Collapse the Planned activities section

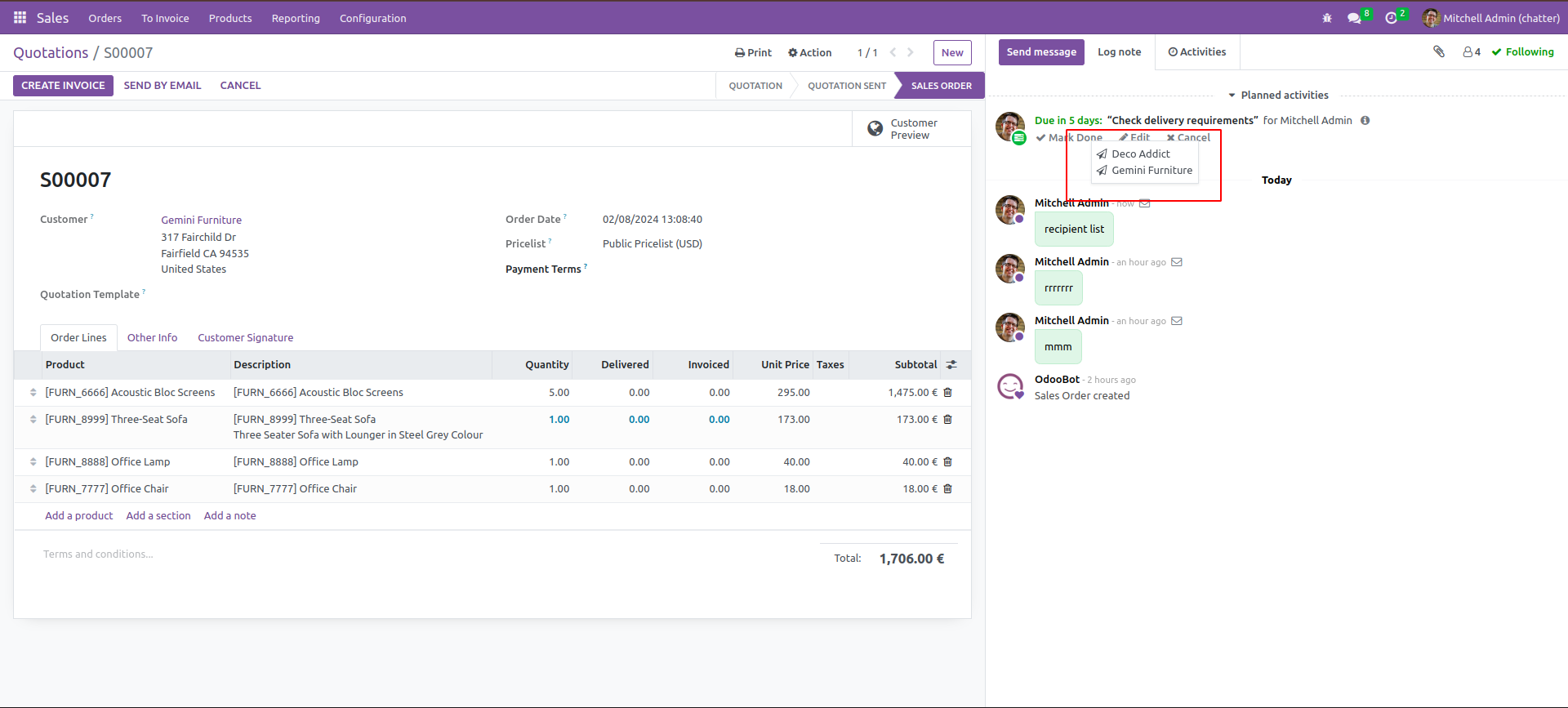1278,96
